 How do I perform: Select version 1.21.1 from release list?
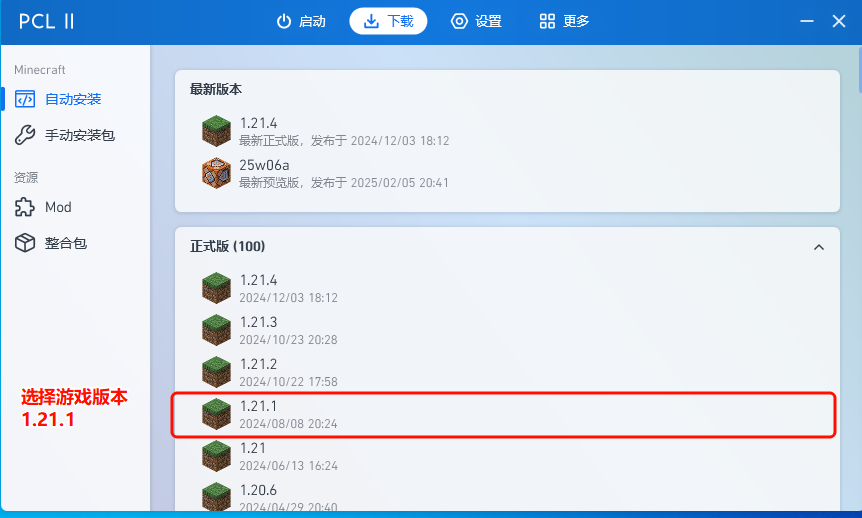pos(504,415)
